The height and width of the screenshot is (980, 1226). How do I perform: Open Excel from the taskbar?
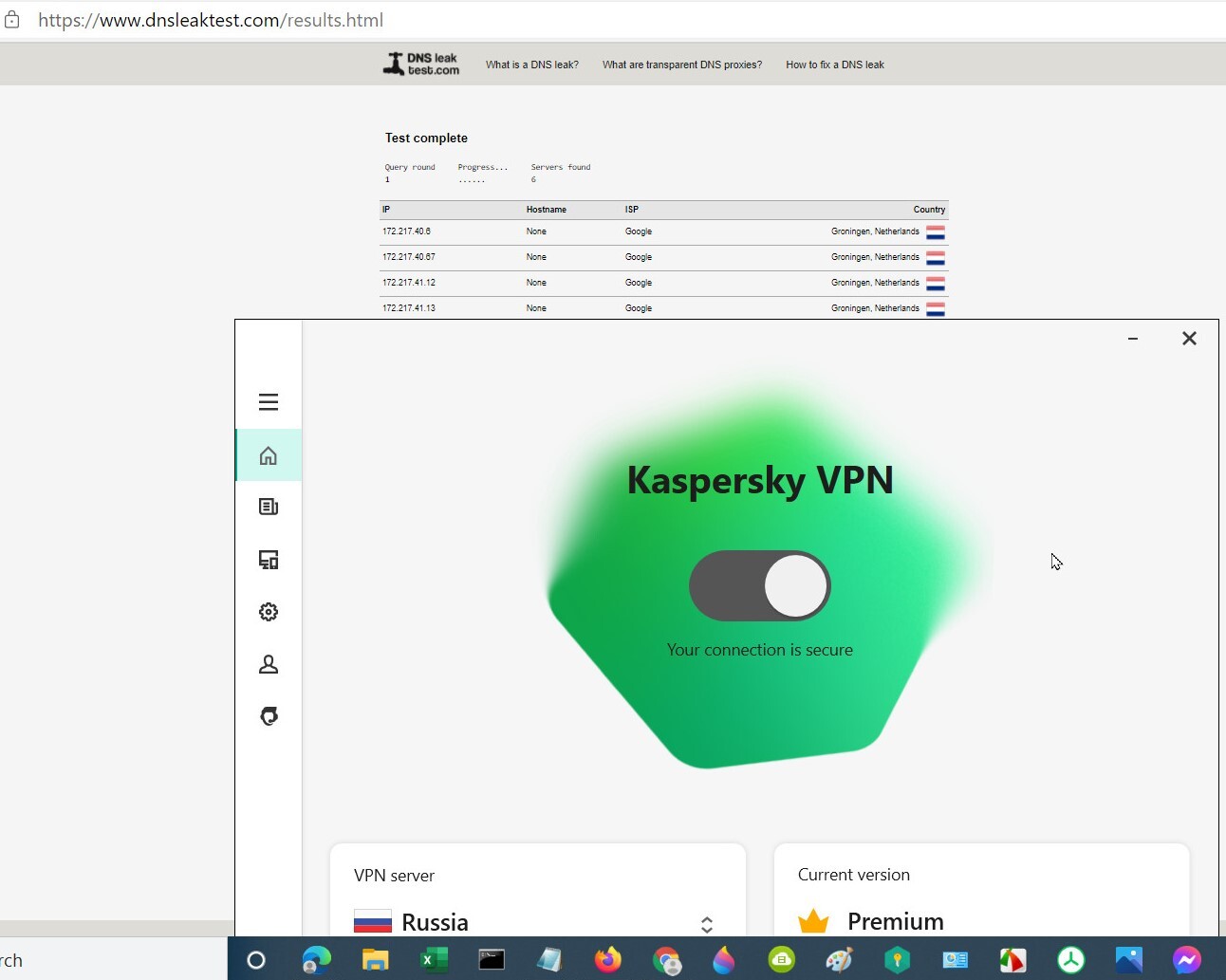434,960
